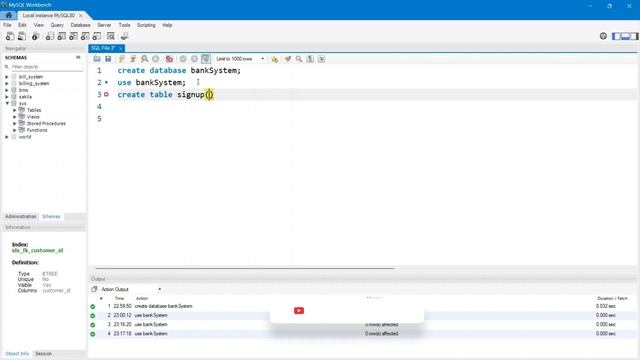Select the Functions node under sys
Screen dimensions: 640x360
(x=37, y=130)
